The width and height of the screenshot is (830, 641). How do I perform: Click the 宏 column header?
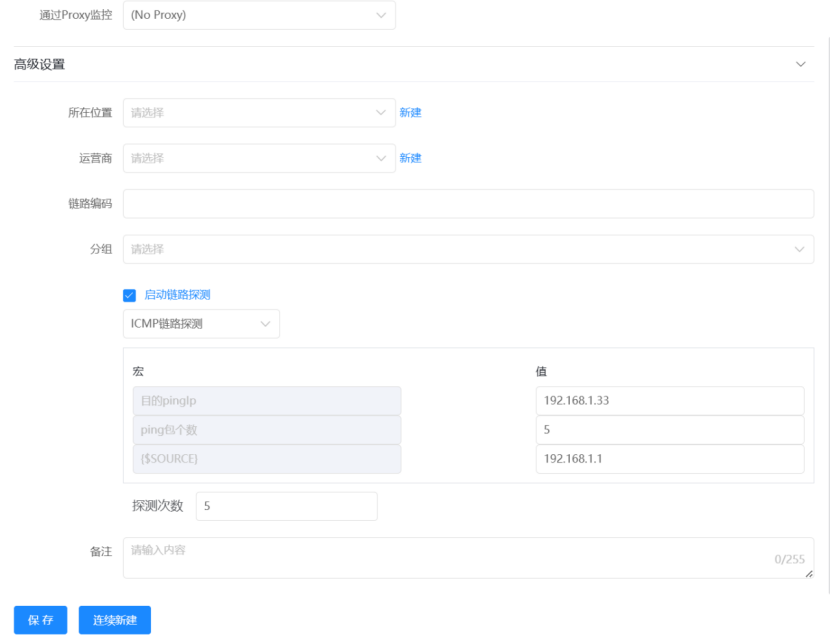[138, 372]
